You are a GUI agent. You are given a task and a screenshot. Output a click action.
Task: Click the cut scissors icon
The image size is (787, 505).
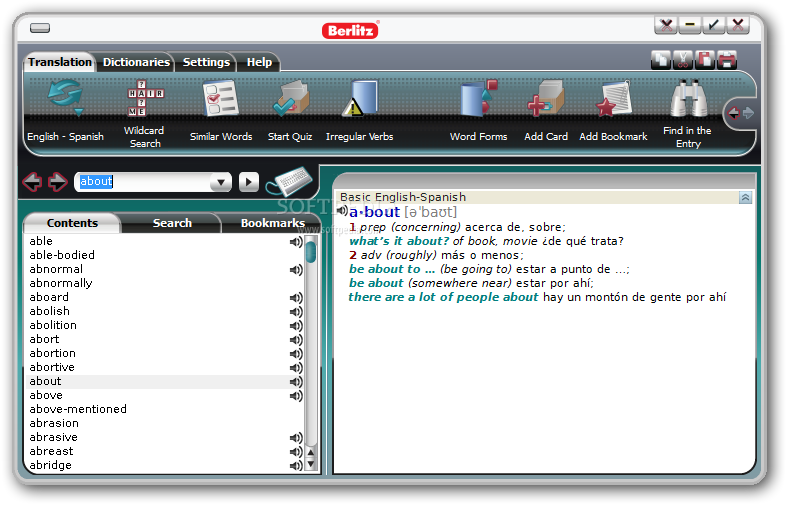click(x=683, y=60)
